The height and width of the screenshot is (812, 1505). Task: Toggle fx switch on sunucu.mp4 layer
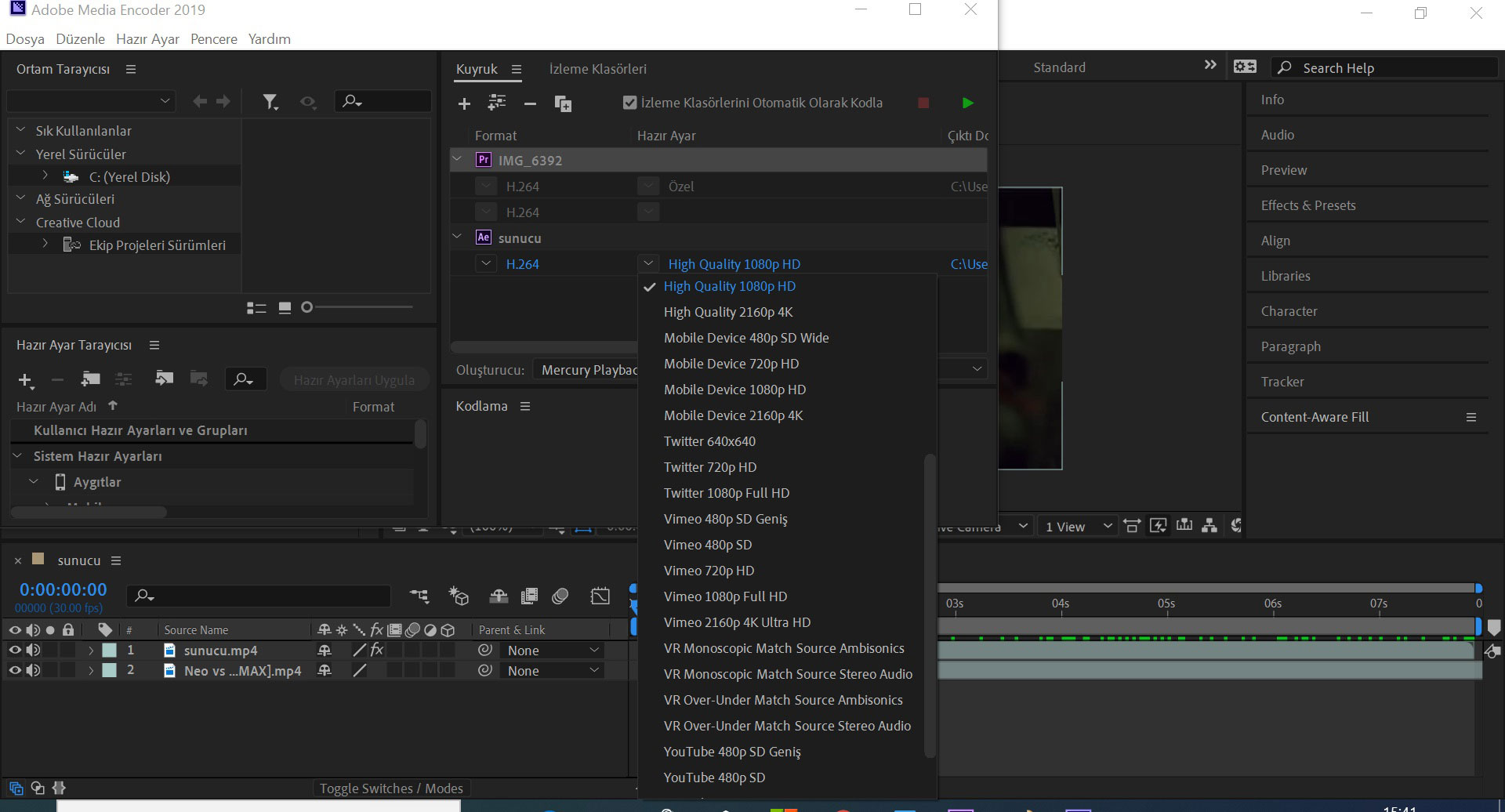coord(377,650)
